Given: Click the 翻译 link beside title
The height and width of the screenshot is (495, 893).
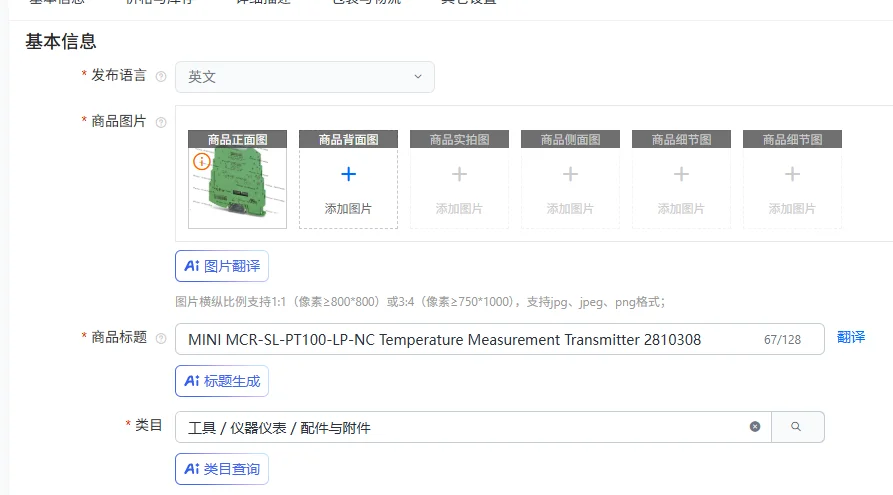Looking at the screenshot, I should (851, 337).
